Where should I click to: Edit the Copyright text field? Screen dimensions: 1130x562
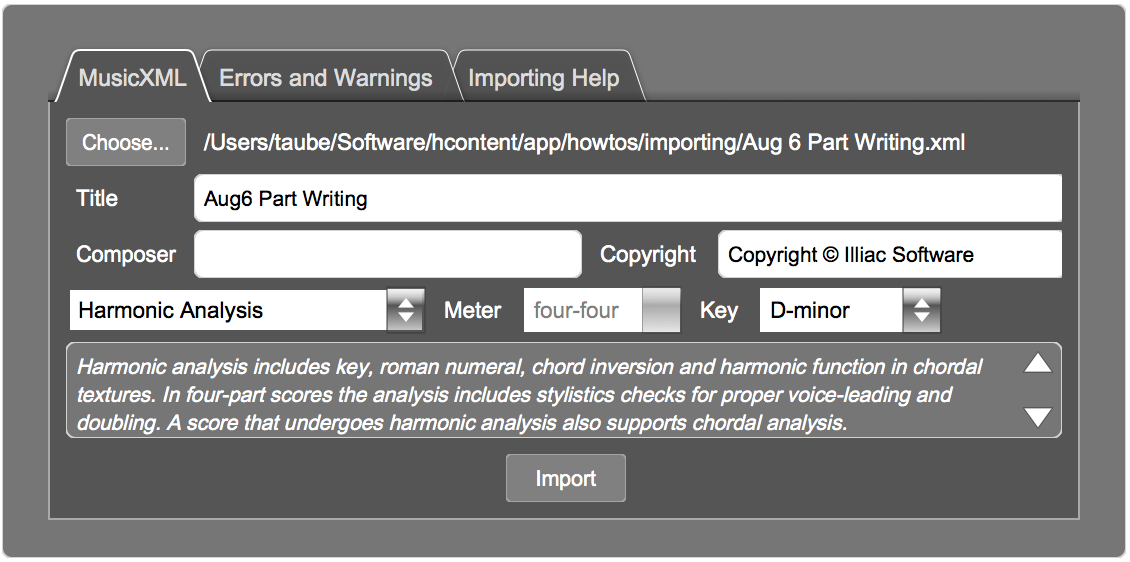coord(889,254)
